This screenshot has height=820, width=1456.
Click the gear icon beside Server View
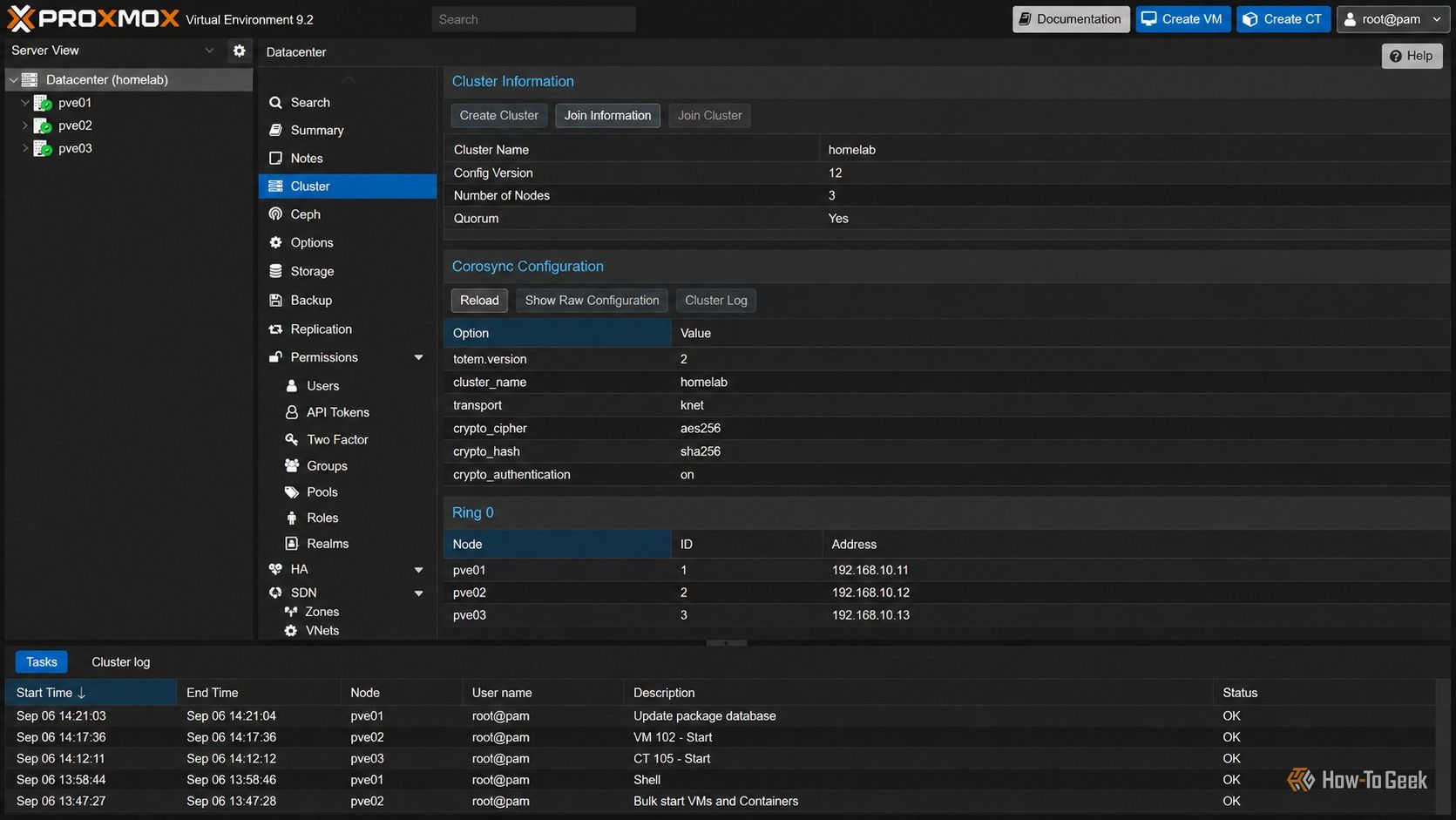coord(239,51)
